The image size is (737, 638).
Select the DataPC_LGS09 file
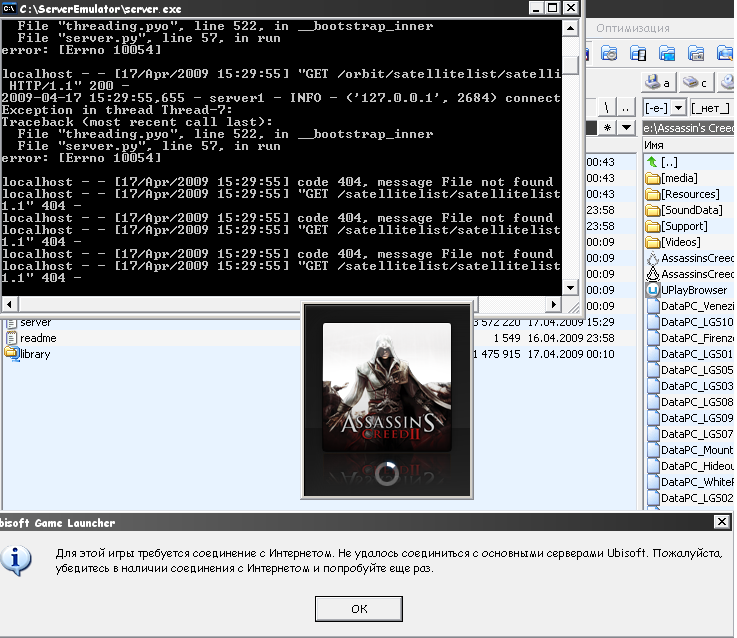pos(690,418)
